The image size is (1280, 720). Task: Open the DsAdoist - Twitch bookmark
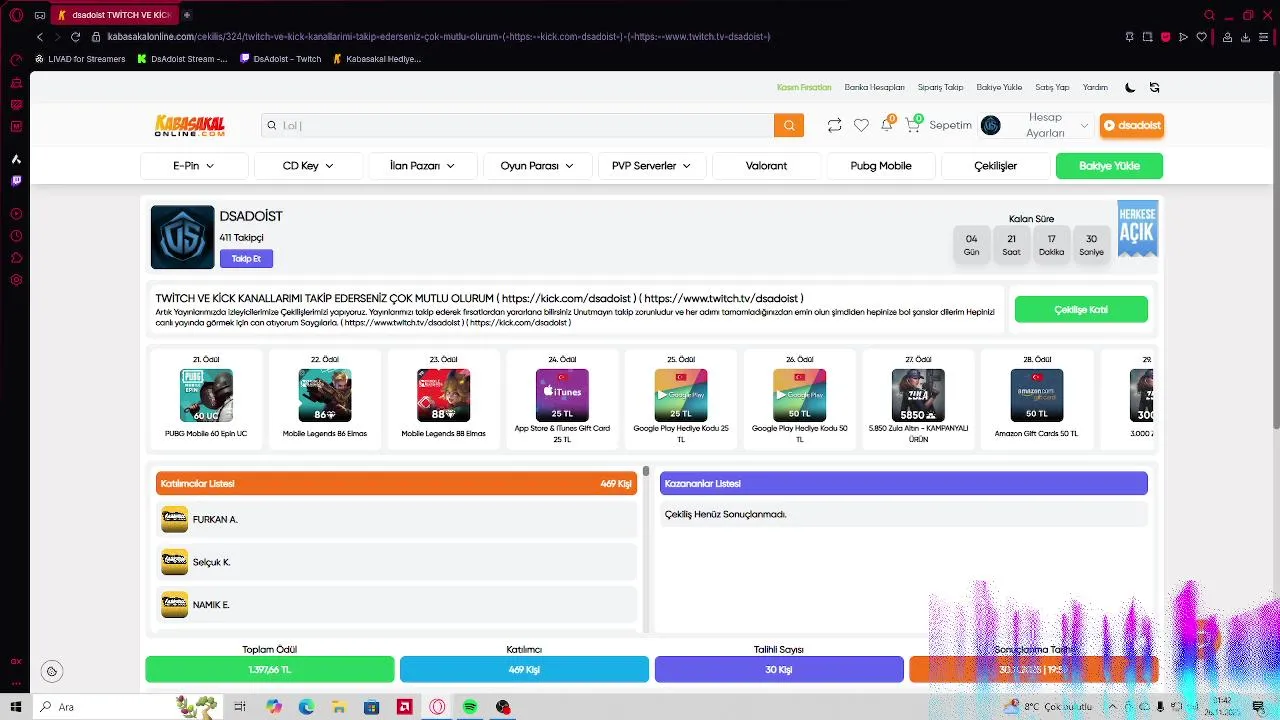281,59
